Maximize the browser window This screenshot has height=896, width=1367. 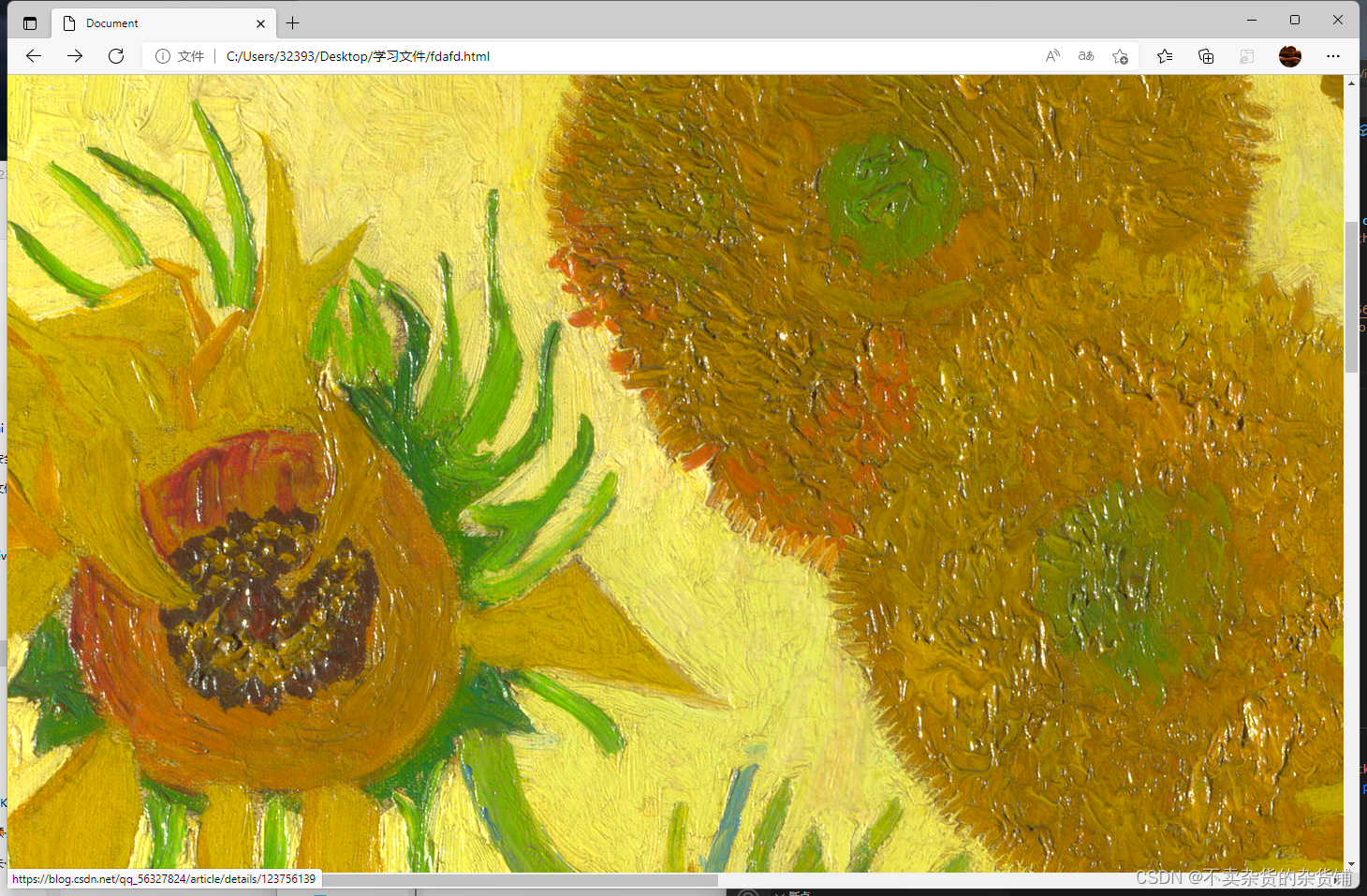[x=1295, y=20]
